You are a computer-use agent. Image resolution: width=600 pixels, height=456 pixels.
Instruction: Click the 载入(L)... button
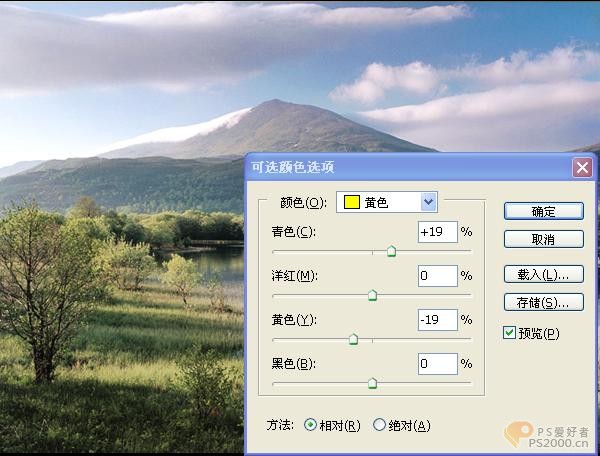click(x=544, y=274)
